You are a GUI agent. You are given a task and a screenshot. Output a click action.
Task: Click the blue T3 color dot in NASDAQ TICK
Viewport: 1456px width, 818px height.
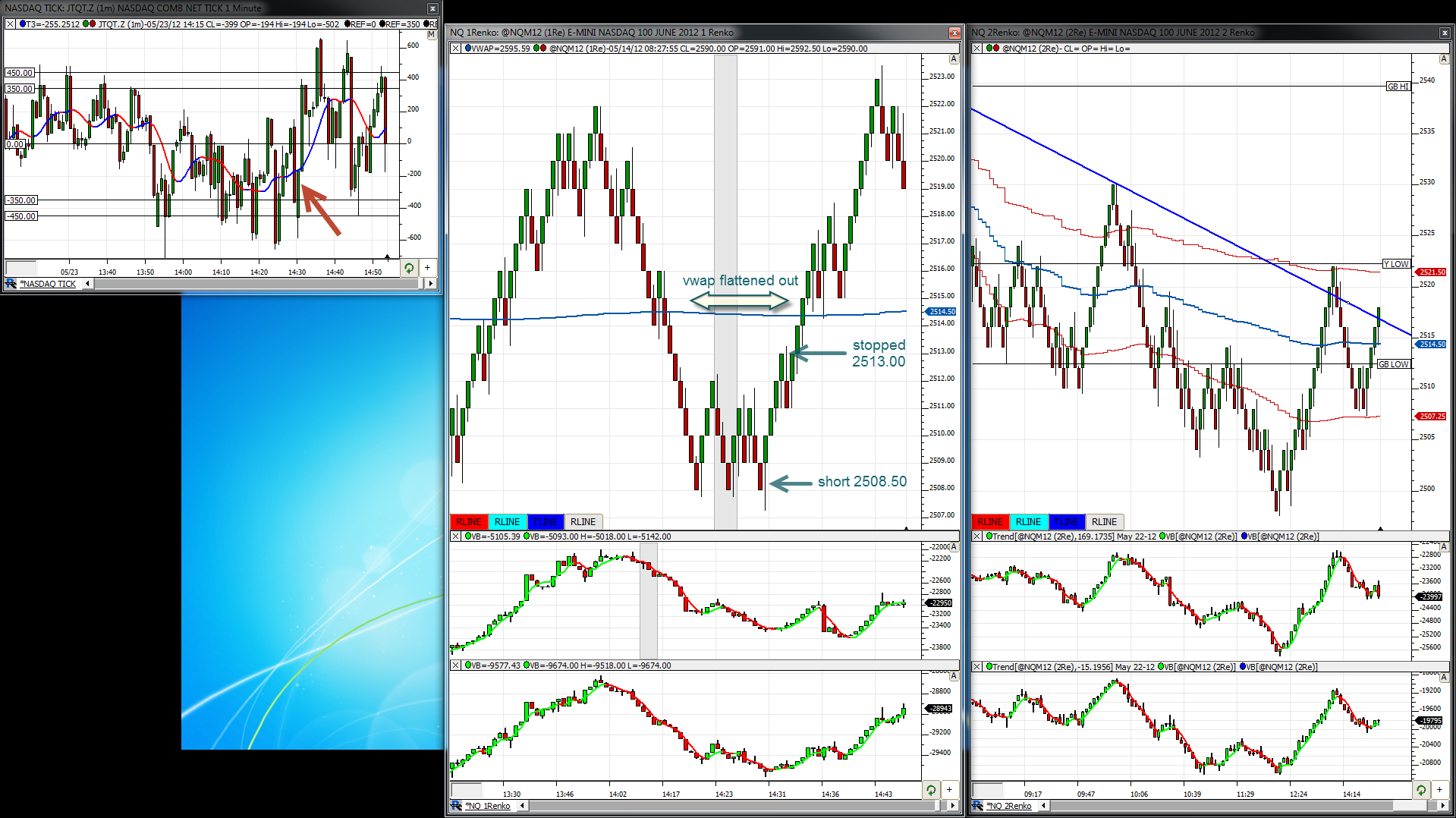click(x=23, y=24)
